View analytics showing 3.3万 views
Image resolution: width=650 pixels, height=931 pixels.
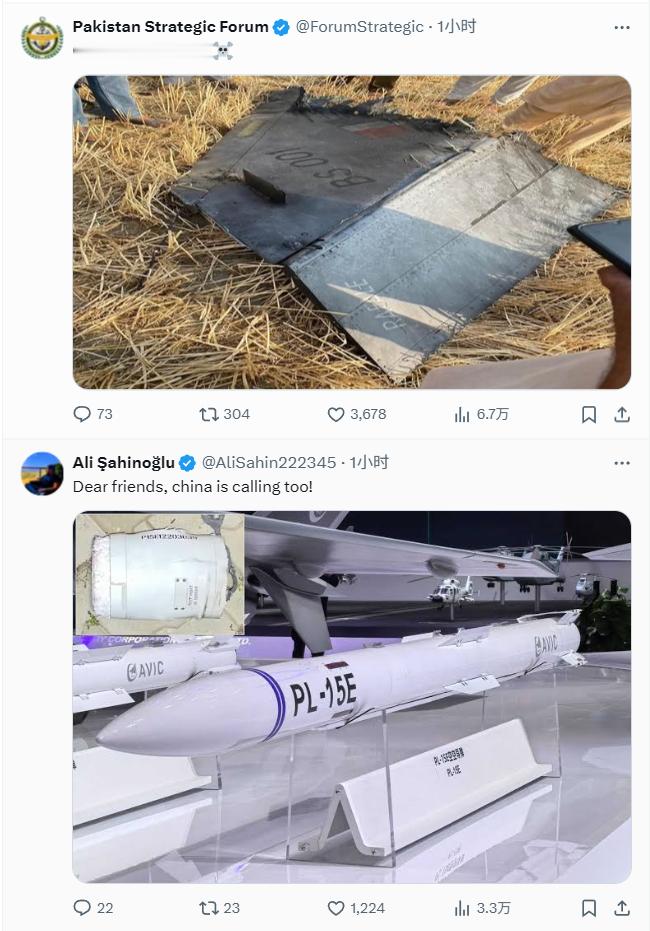482,907
